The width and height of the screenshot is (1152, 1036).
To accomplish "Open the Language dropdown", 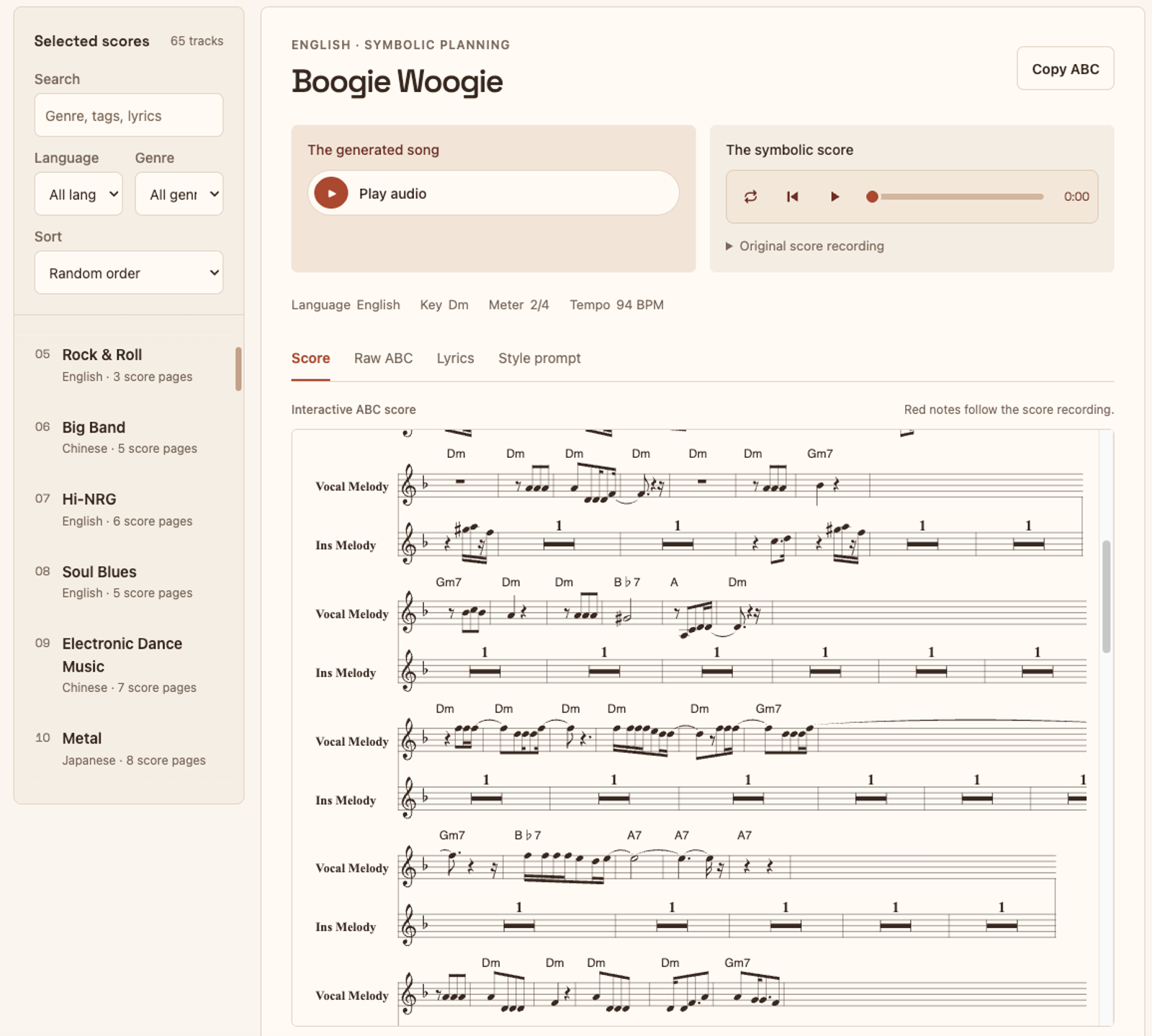I will [x=78, y=194].
